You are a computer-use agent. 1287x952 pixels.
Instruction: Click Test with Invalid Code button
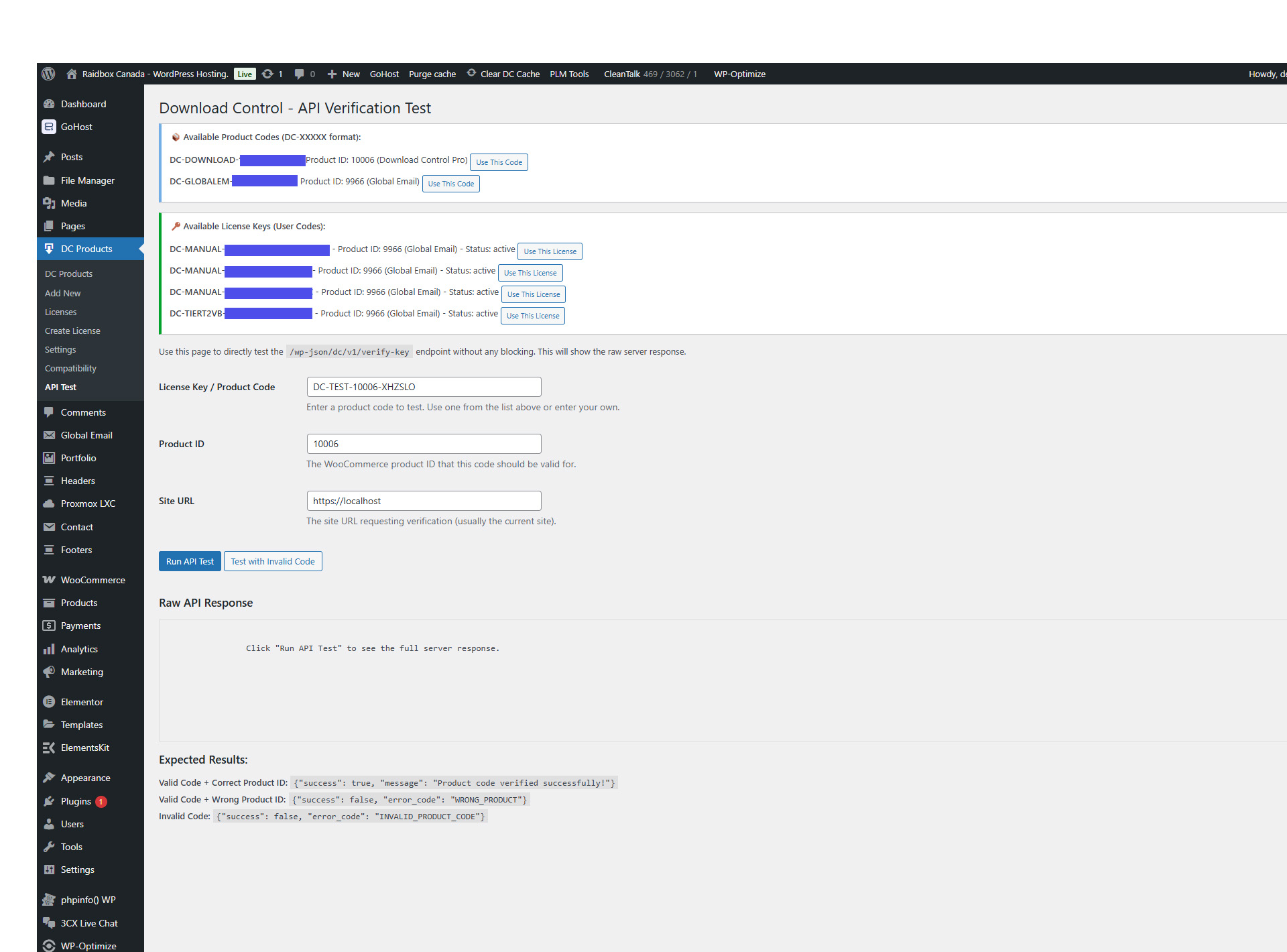tap(273, 561)
